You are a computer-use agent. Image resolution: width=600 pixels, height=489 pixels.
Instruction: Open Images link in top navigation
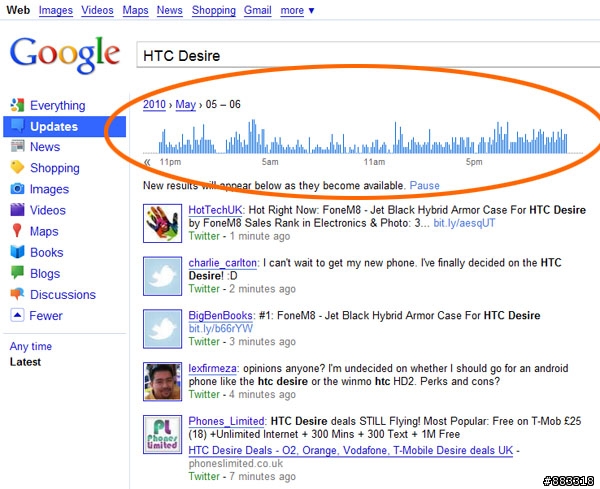56,10
